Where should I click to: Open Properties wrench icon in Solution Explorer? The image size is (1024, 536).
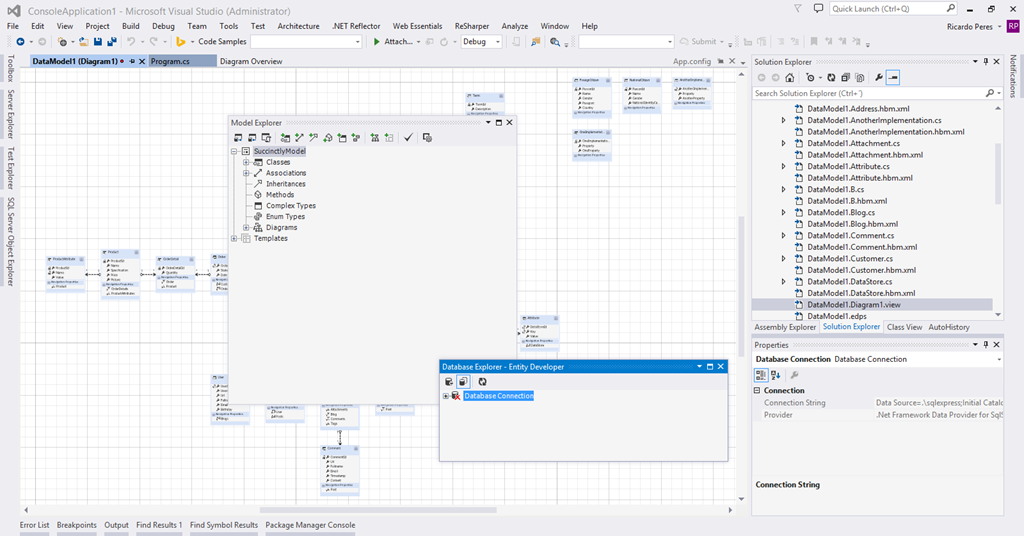tap(878, 78)
